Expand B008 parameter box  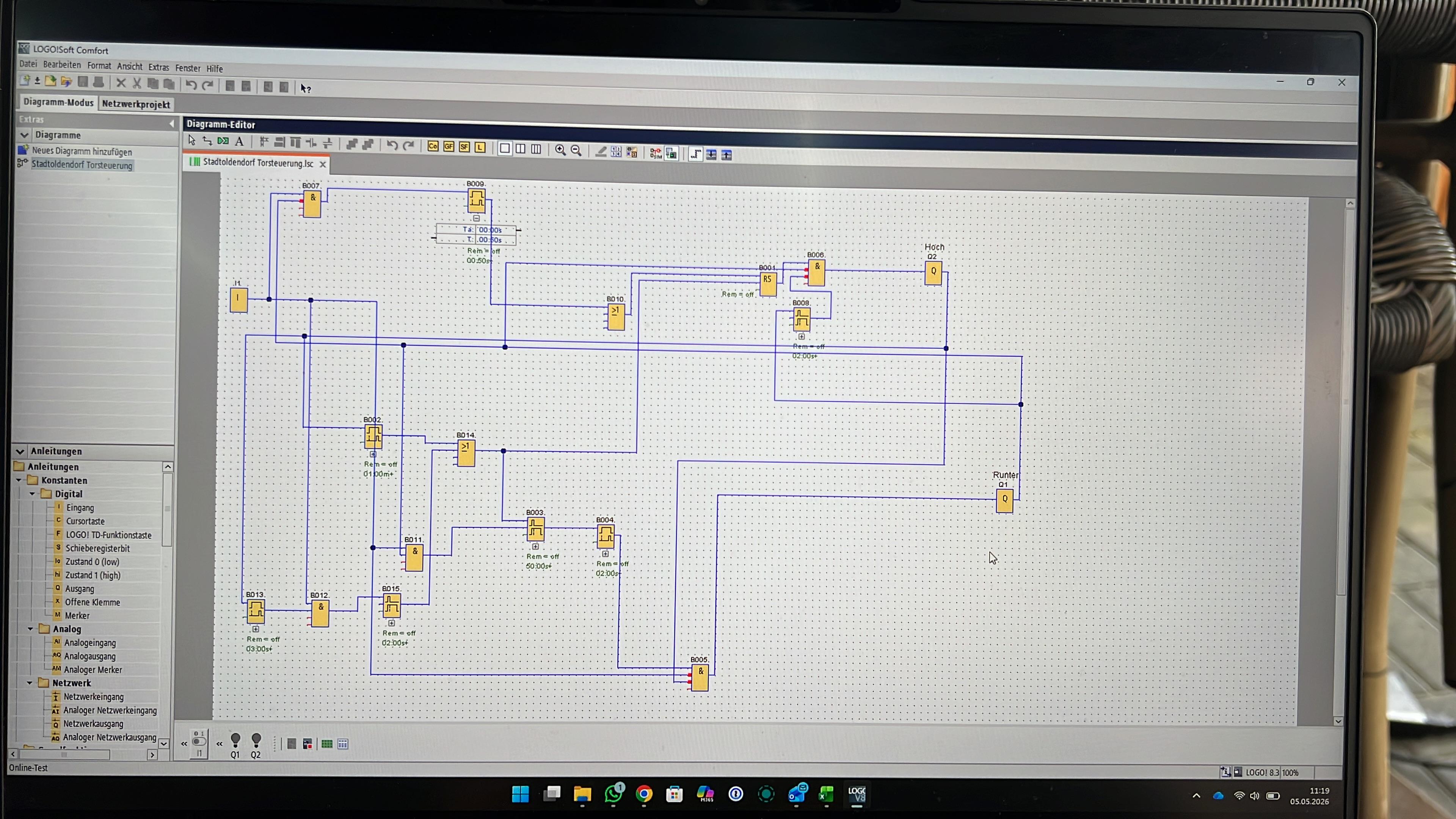click(802, 336)
